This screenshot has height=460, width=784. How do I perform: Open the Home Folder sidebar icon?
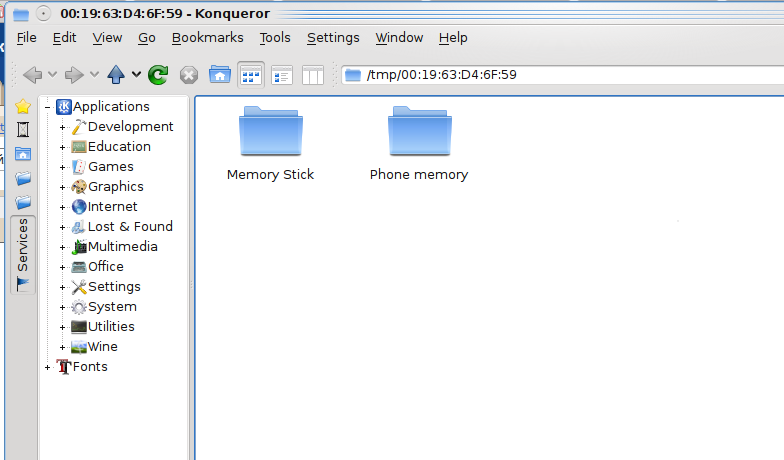click(22, 154)
